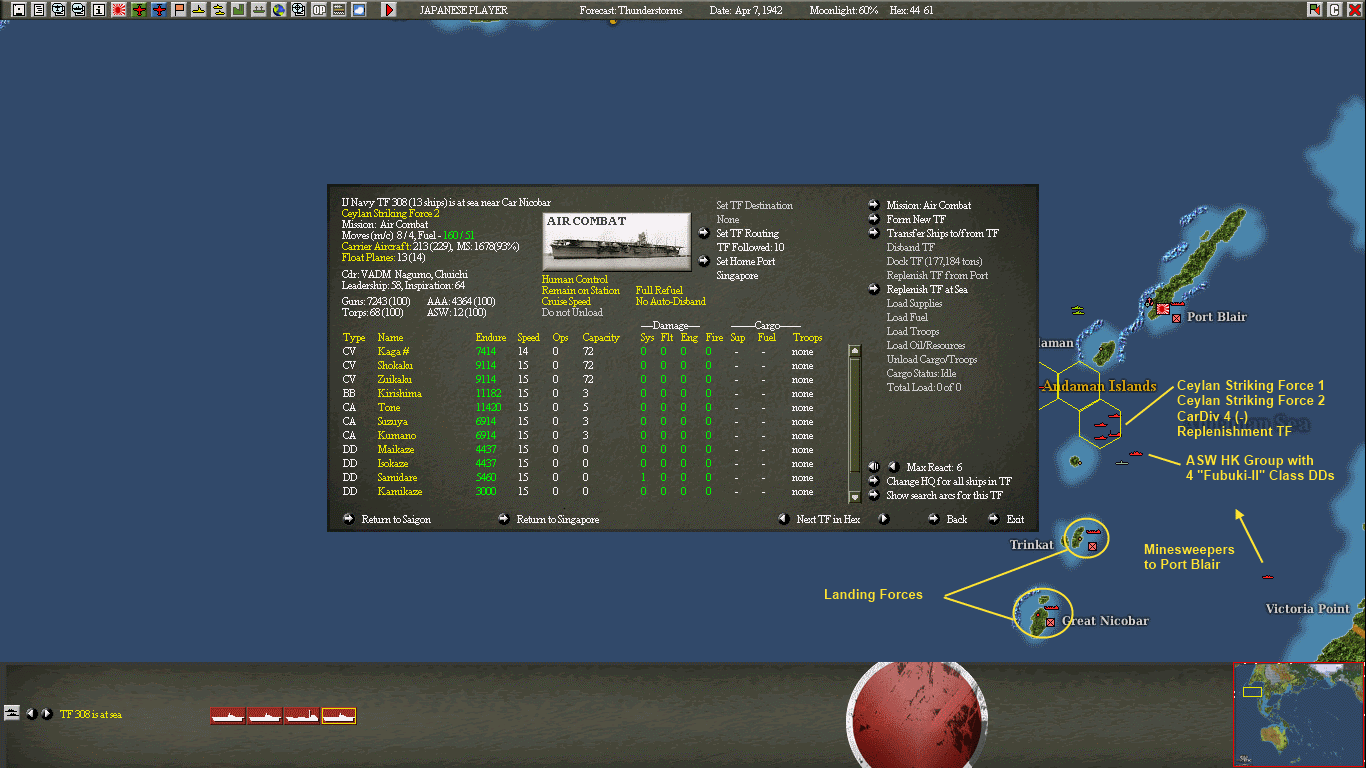Click the green flag with red arrow icon

click(x=1314, y=10)
